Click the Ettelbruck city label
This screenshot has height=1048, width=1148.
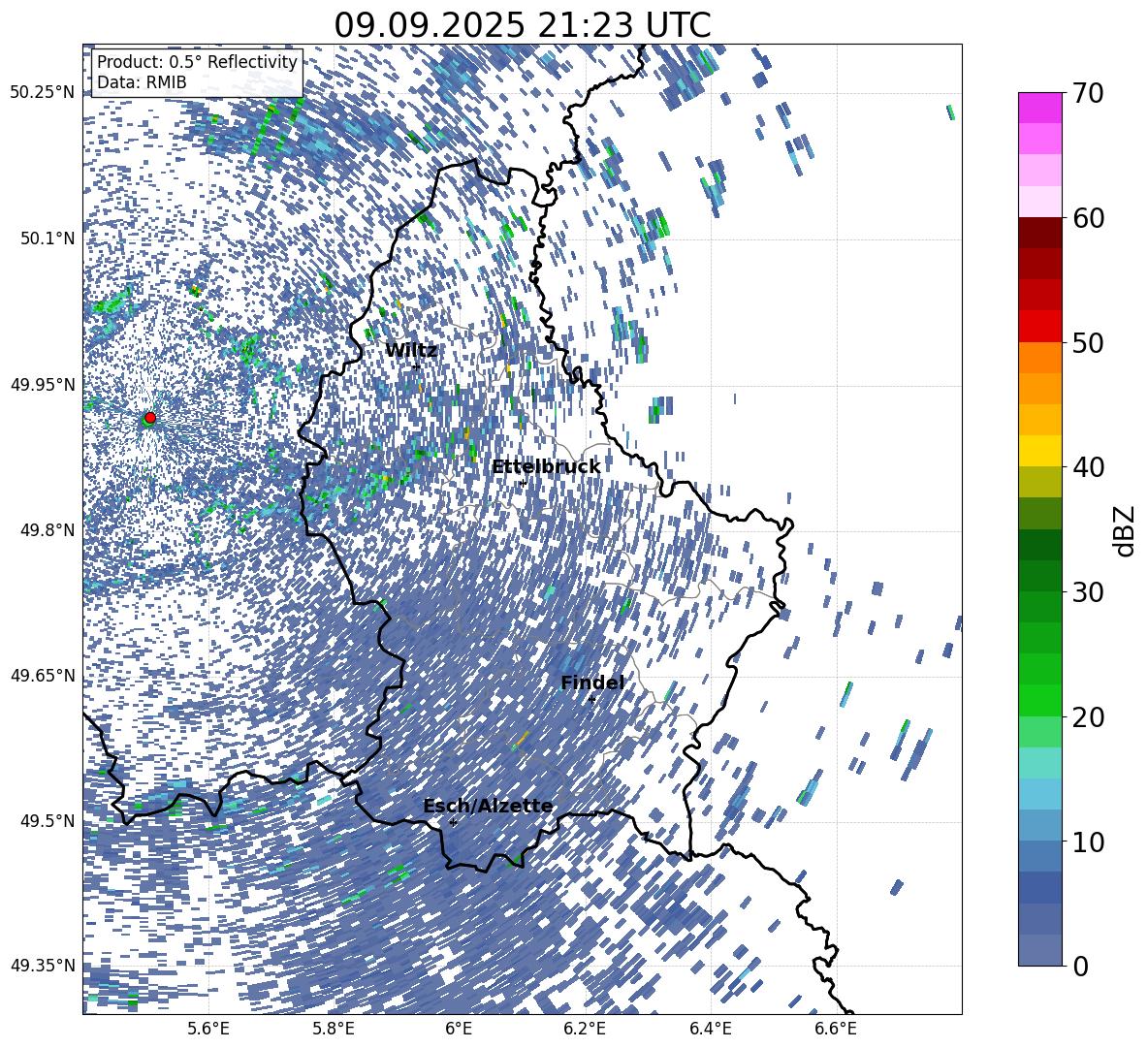coord(546,467)
